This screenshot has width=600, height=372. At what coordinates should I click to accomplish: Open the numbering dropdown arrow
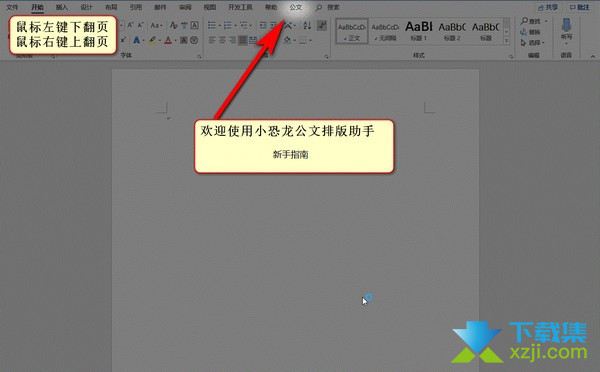tap(235, 26)
